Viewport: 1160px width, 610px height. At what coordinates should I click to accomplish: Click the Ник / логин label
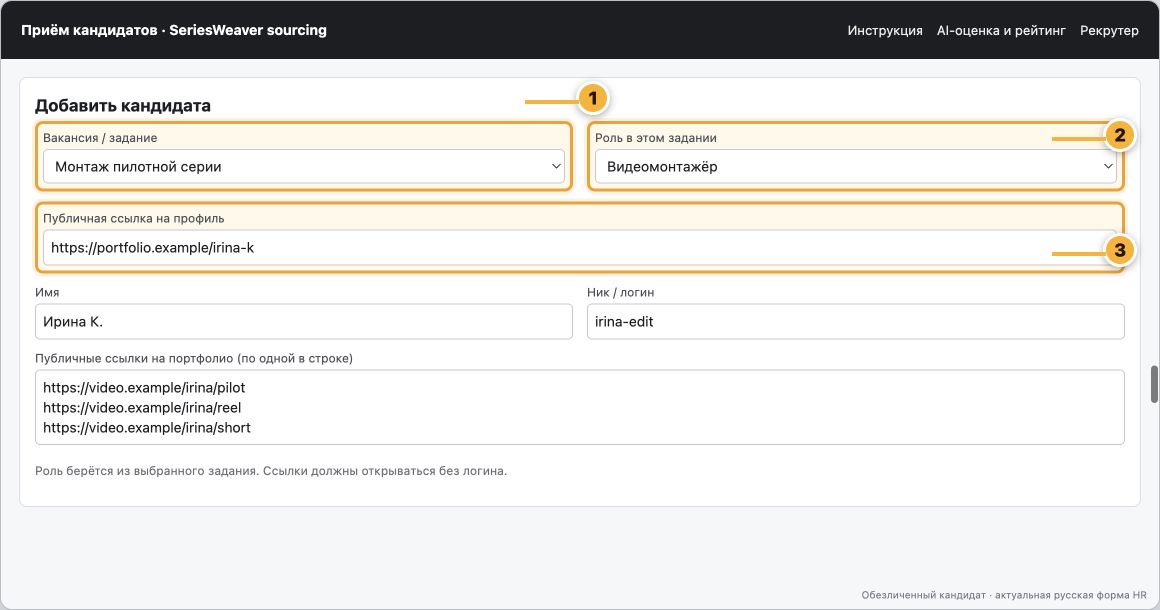pos(621,292)
